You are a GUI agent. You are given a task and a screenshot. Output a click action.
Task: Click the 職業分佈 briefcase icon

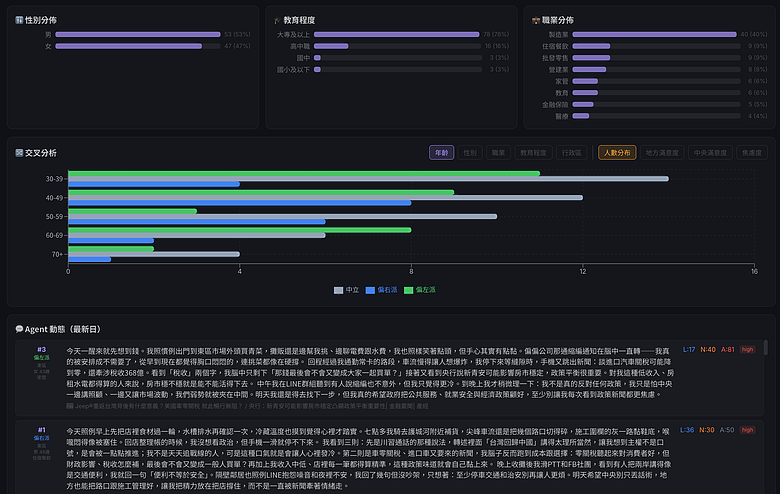coord(536,20)
